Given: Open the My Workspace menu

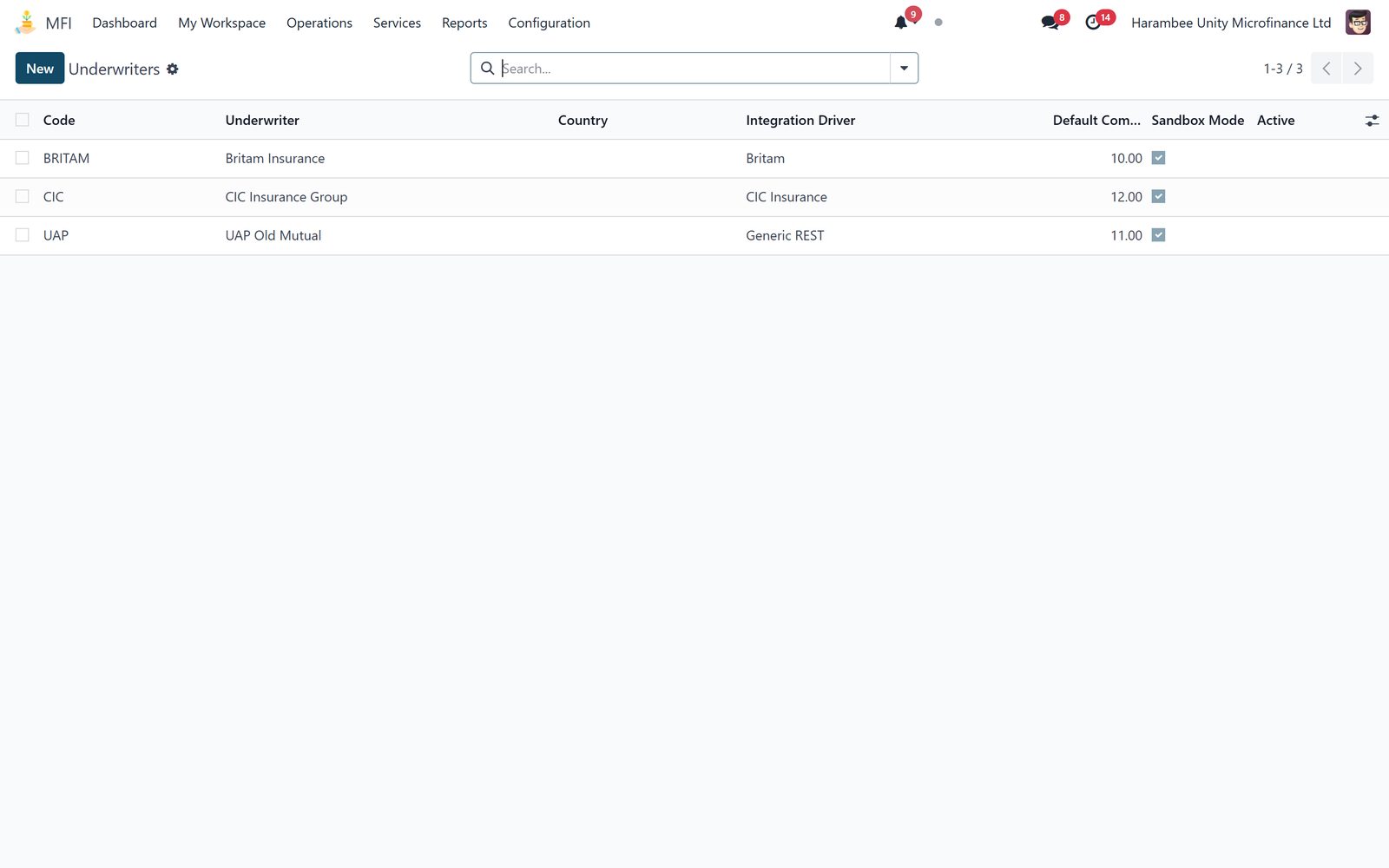Looking at the screenshot, I should click(x=222, y=23).
